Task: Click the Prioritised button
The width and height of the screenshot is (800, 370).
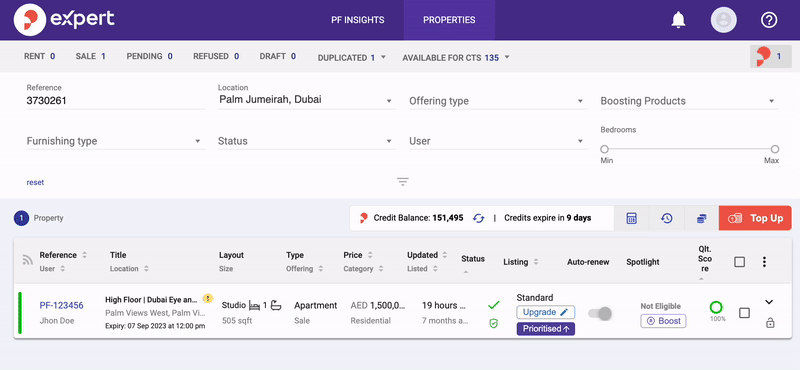Action: 545,329
